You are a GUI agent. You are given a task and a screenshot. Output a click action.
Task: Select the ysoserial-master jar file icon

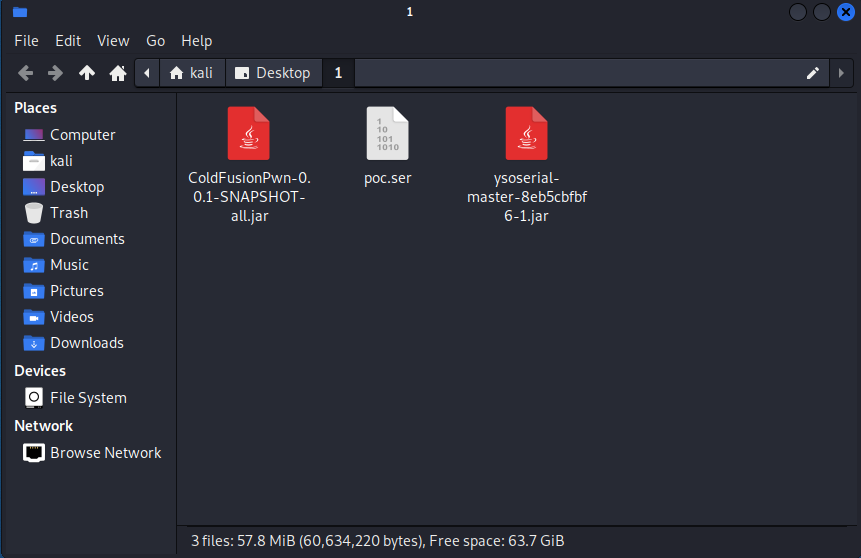[527, 133]
